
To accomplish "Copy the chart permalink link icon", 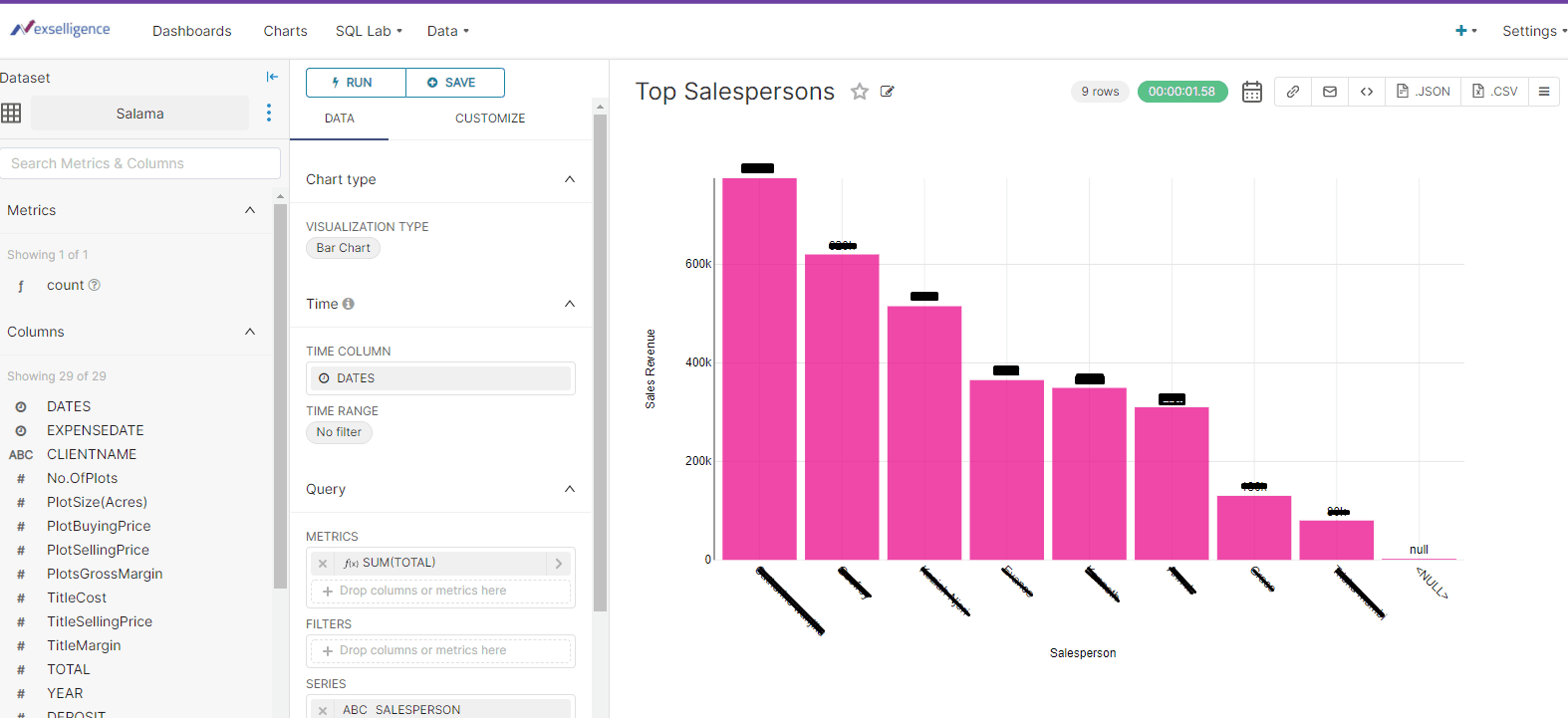I will click(x=1293, y=92).
